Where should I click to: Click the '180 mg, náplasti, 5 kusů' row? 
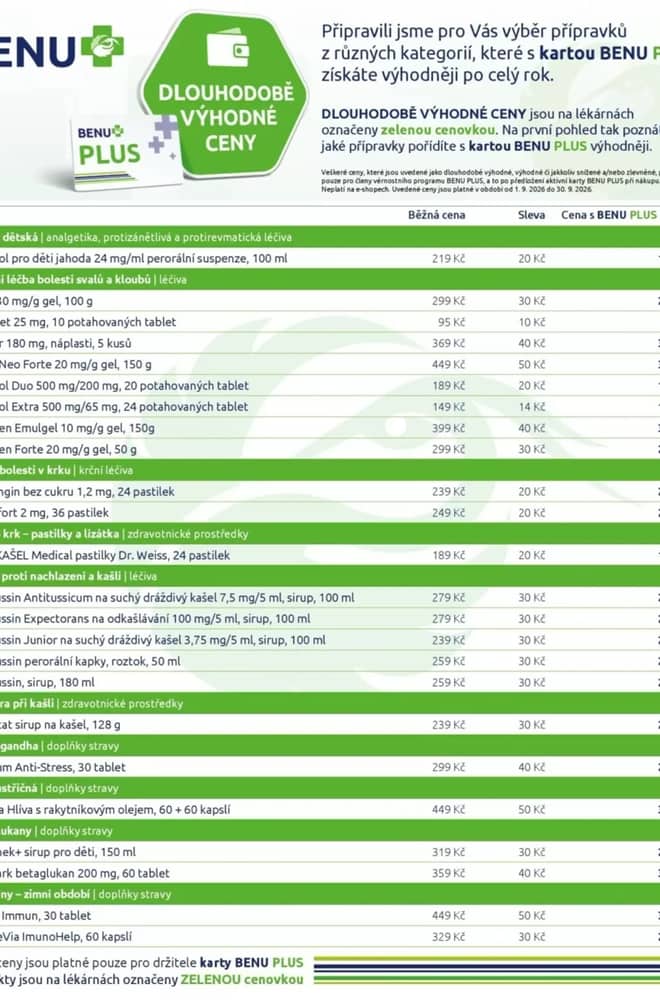coord(330,343)
